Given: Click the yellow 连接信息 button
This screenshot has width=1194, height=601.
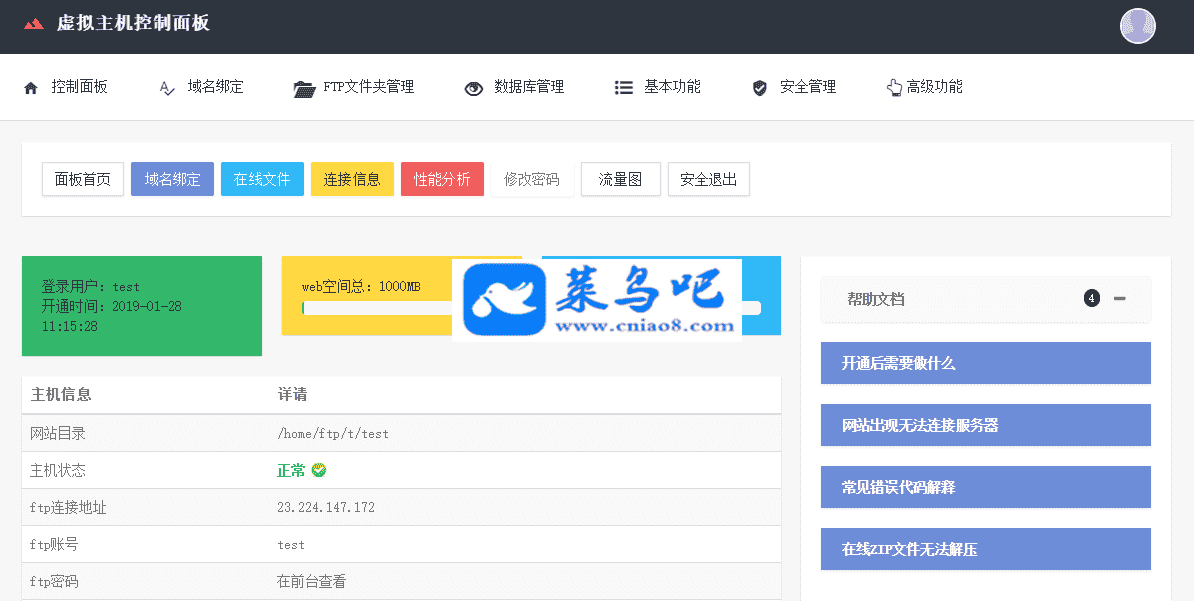Looking at the screenshot, I should click(352, 180).
